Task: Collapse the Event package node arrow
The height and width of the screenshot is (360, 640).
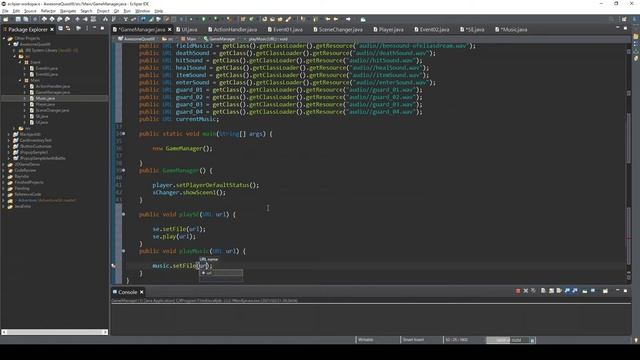Action: click(20, 62)
